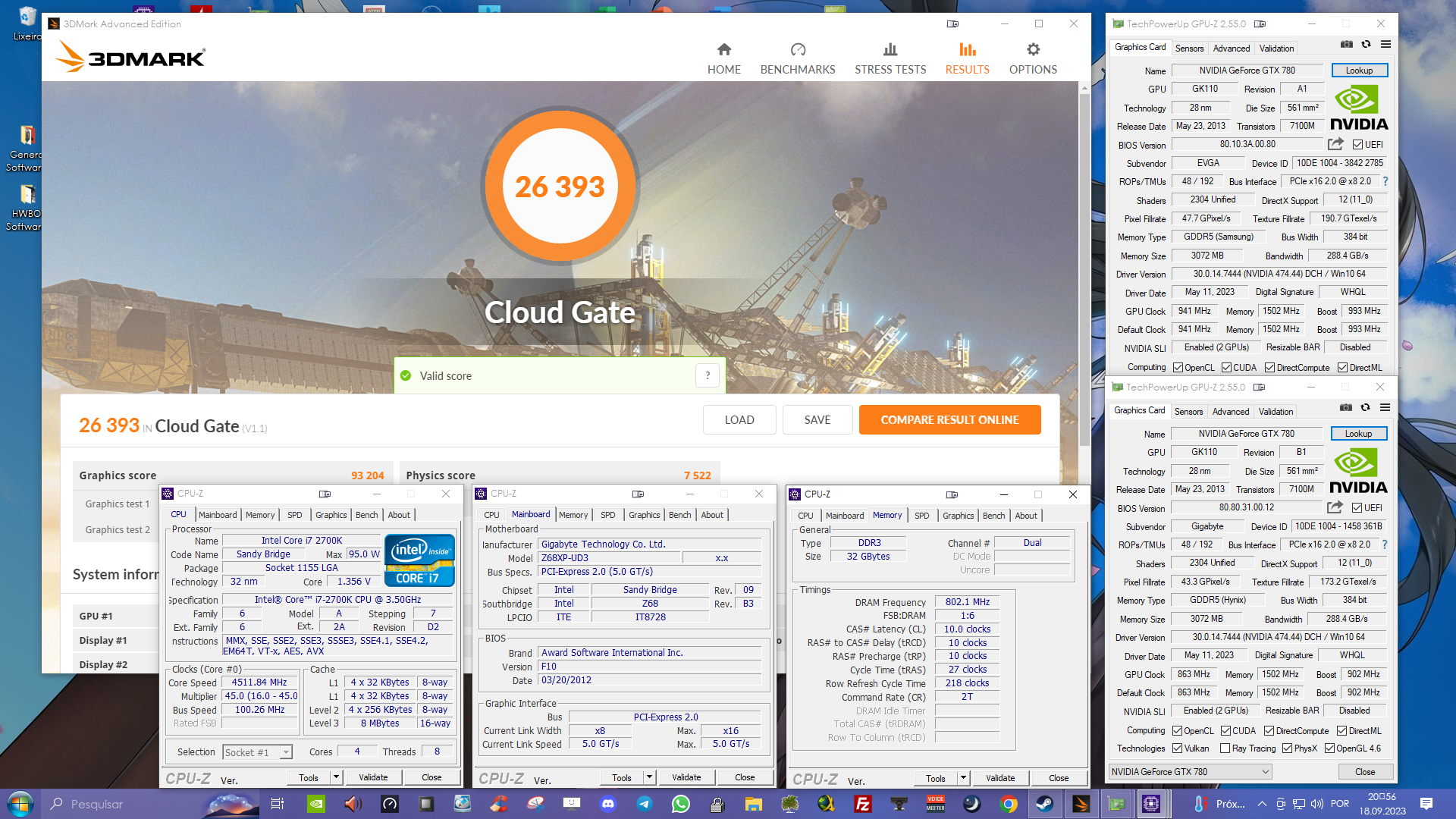Toggle UEFI checkbox in bottom GPU-Z
The width and height of the screenshot is (1456, 819).
click(1357, 508)
